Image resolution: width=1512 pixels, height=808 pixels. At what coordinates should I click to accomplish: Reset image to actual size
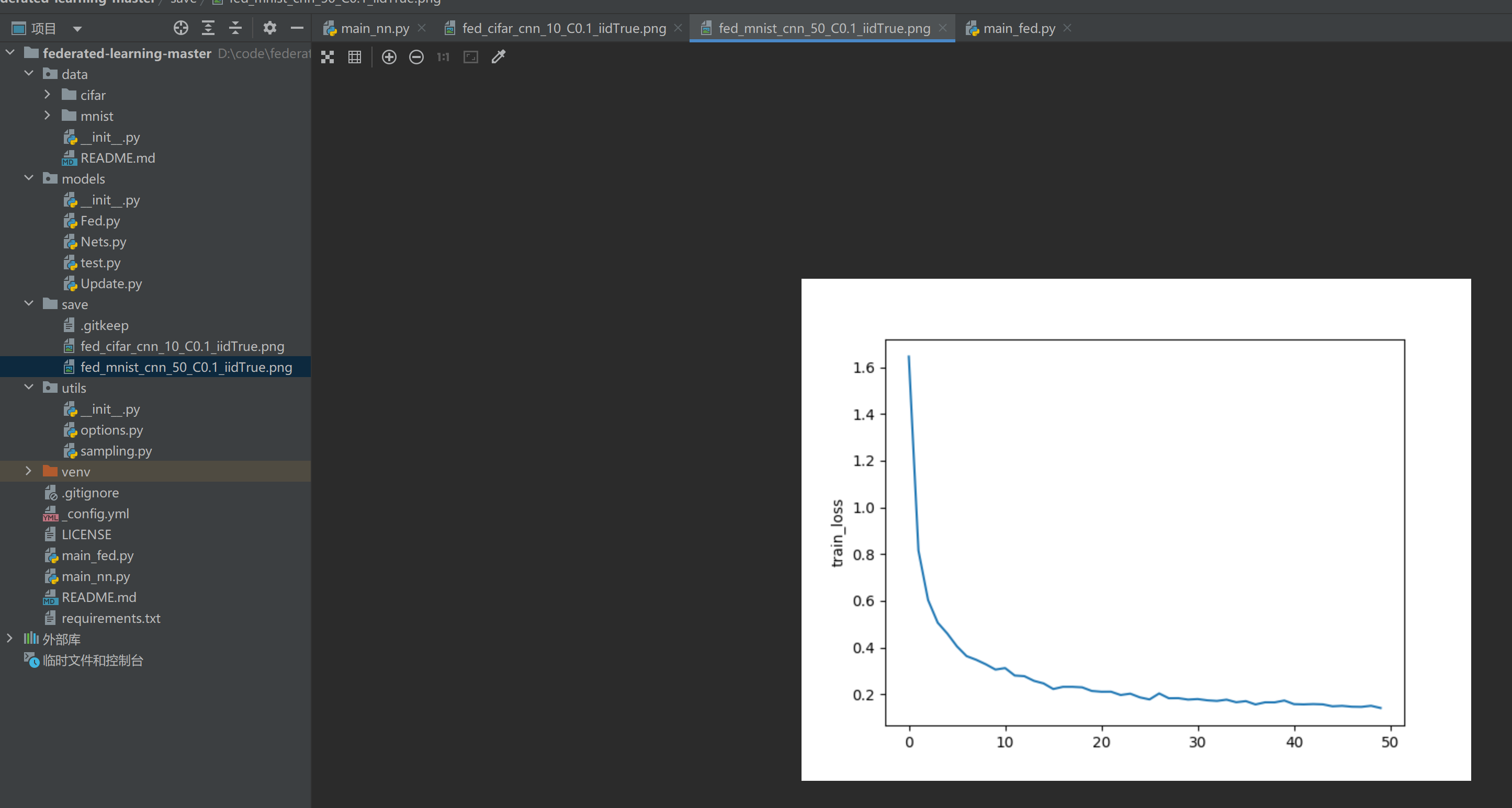click(x=443, y=57)
